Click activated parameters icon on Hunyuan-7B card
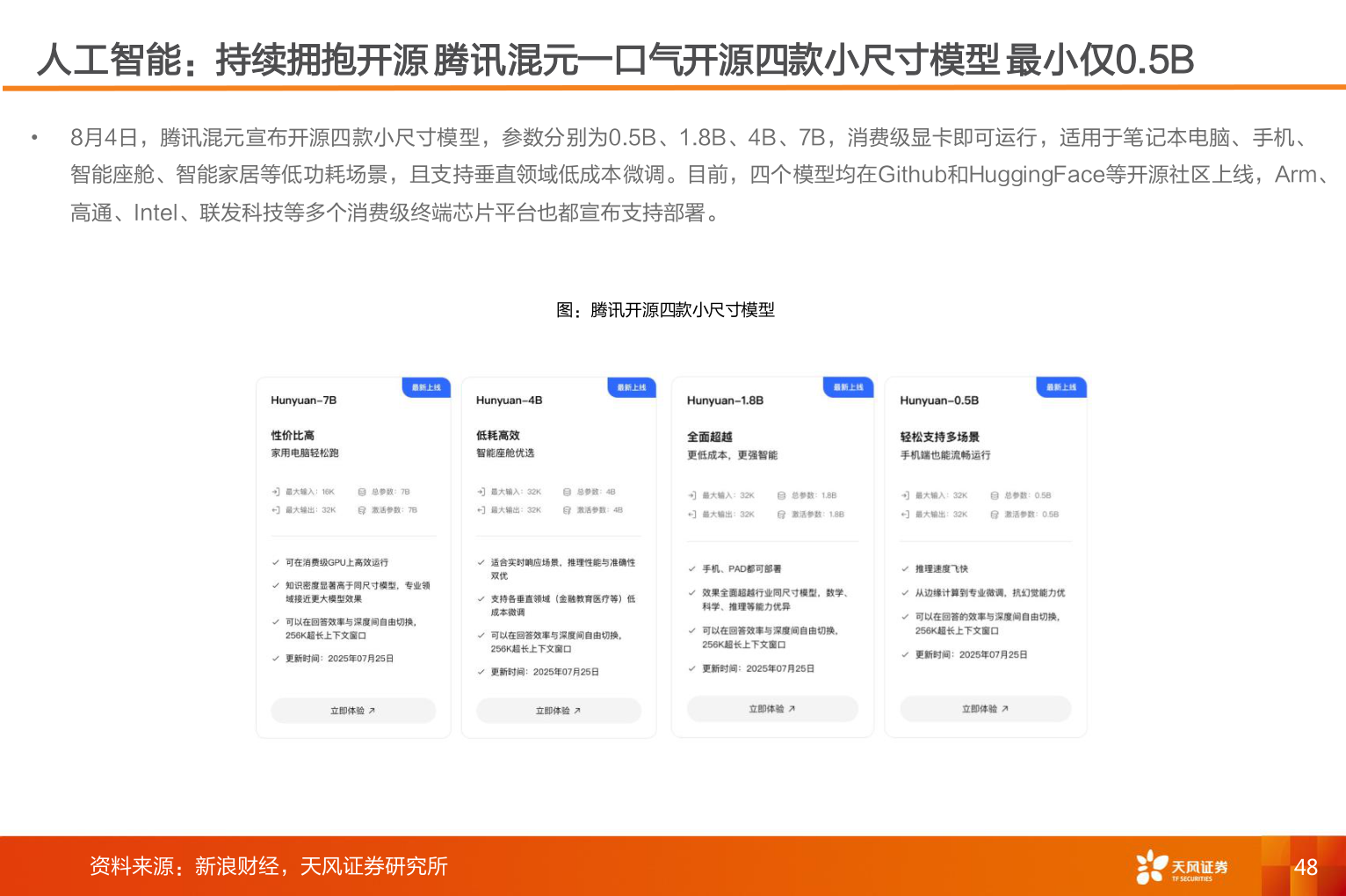Viewport: 1346px width, 896px height. 362,509
